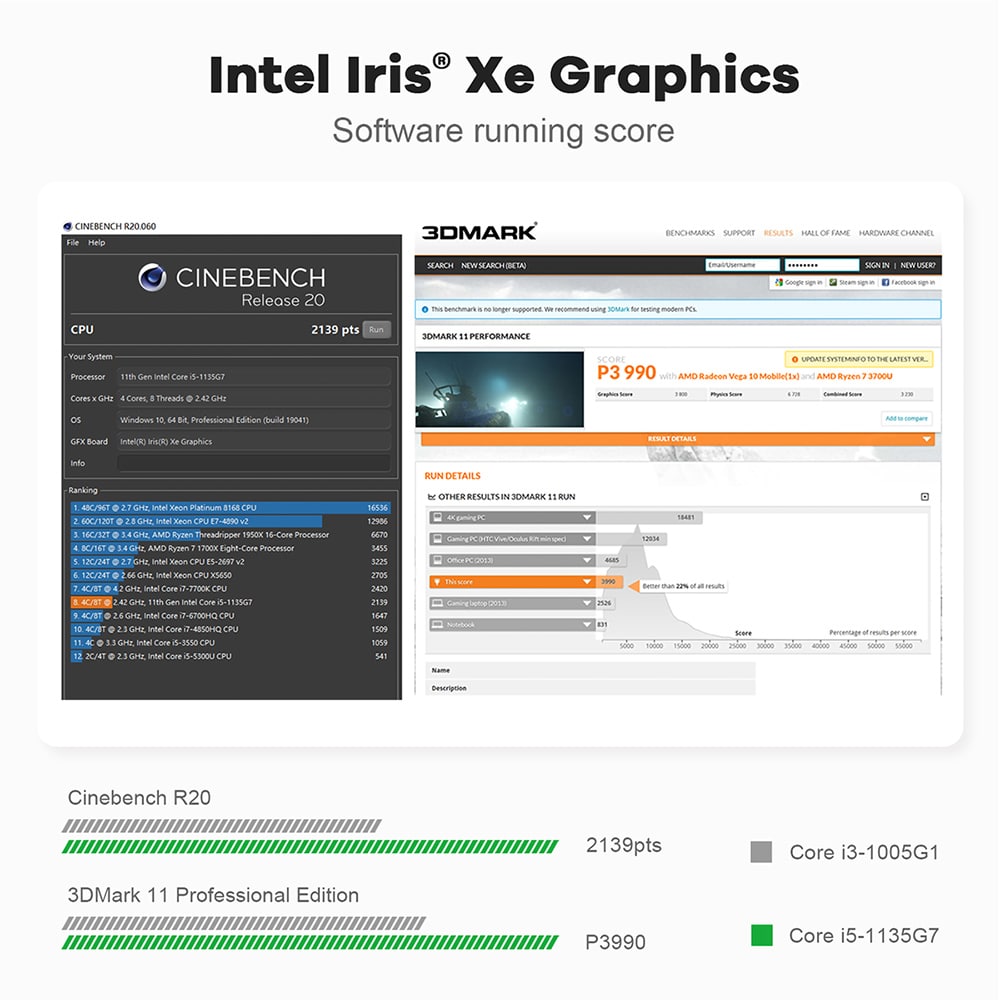Click the square icon right of Other Results heading
This screenshot has width=1000, height=1000.
924,497
